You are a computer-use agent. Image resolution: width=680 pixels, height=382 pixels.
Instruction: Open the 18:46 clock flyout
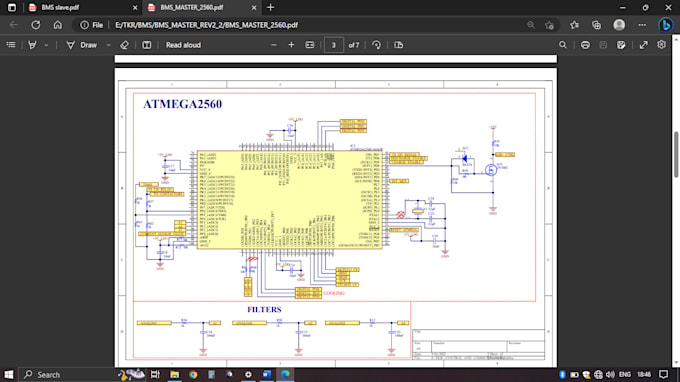tap(644, 375)
